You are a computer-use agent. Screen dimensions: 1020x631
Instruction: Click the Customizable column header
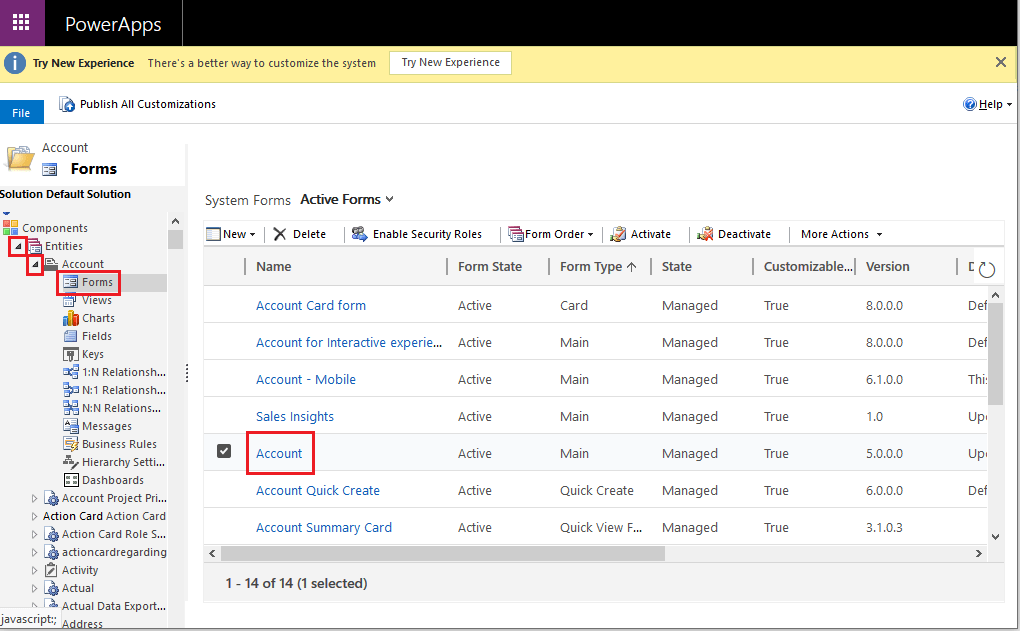tap(808, 267)
